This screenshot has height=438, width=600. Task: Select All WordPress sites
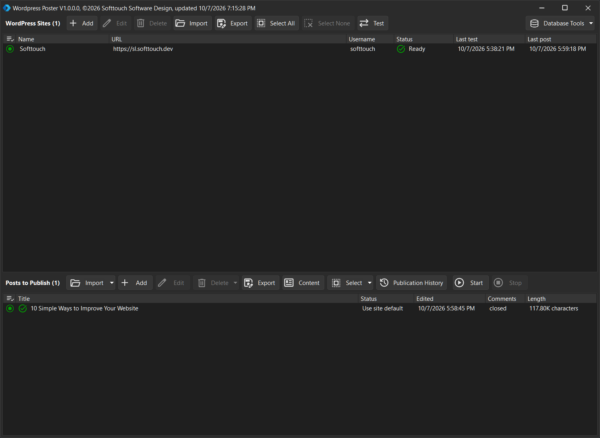(277, 23)
